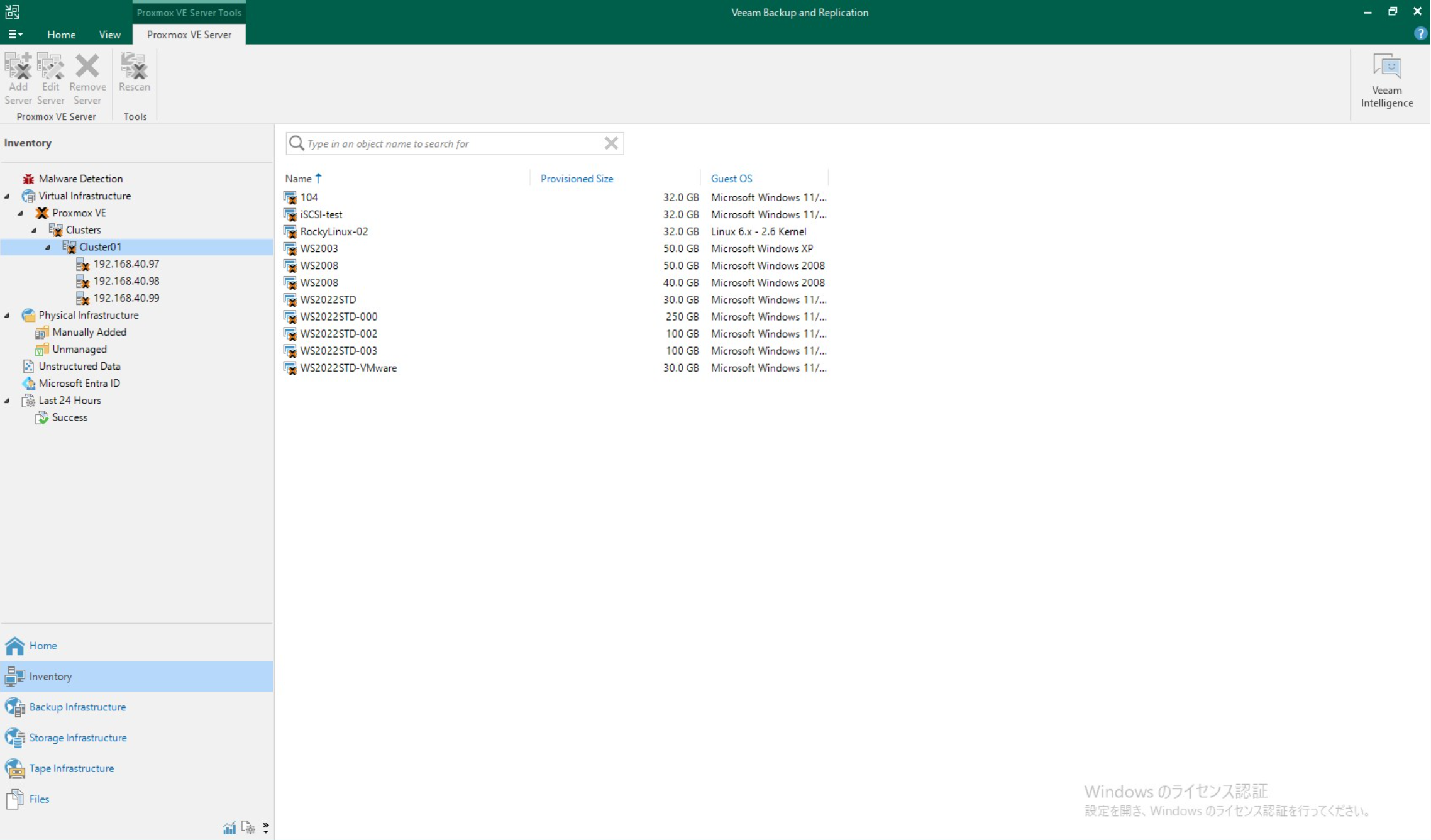Select the WS2022STD-000 VM
Screen dimensions: 1431x840
coord(338,316)
